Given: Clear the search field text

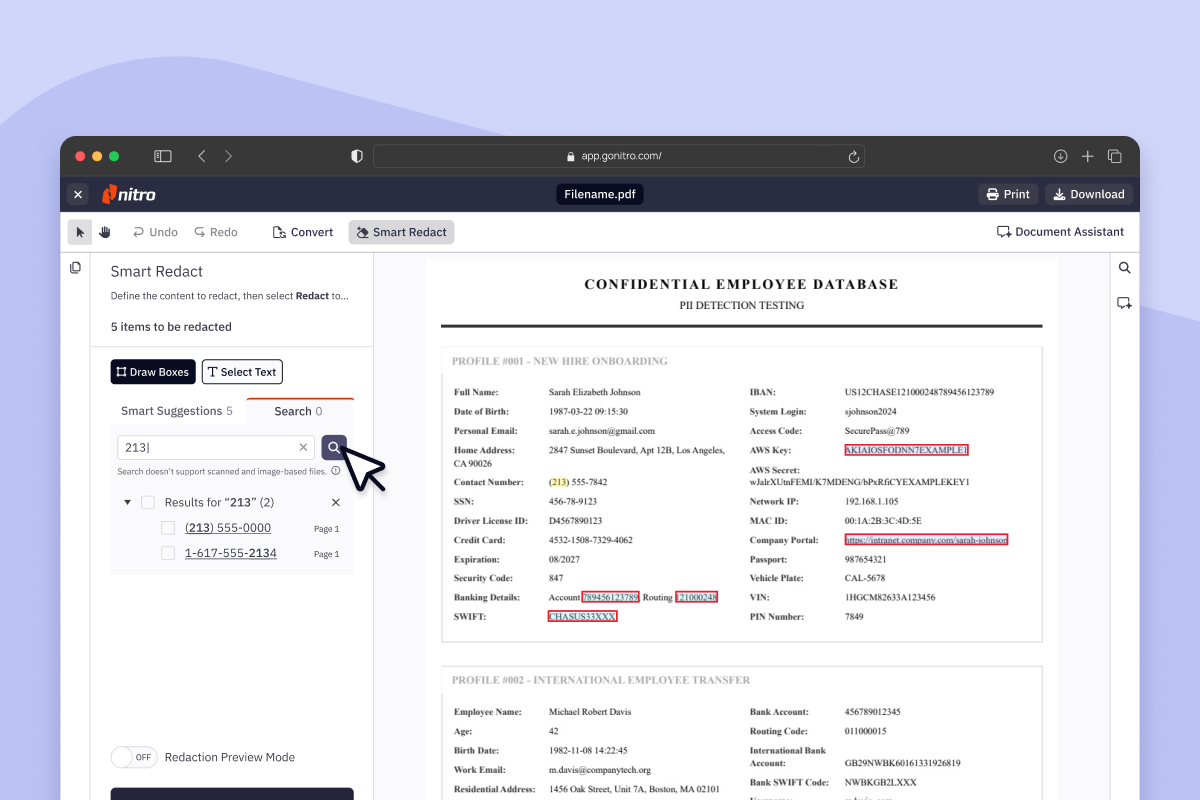Looking at the screenshot, I should (304, 448).
